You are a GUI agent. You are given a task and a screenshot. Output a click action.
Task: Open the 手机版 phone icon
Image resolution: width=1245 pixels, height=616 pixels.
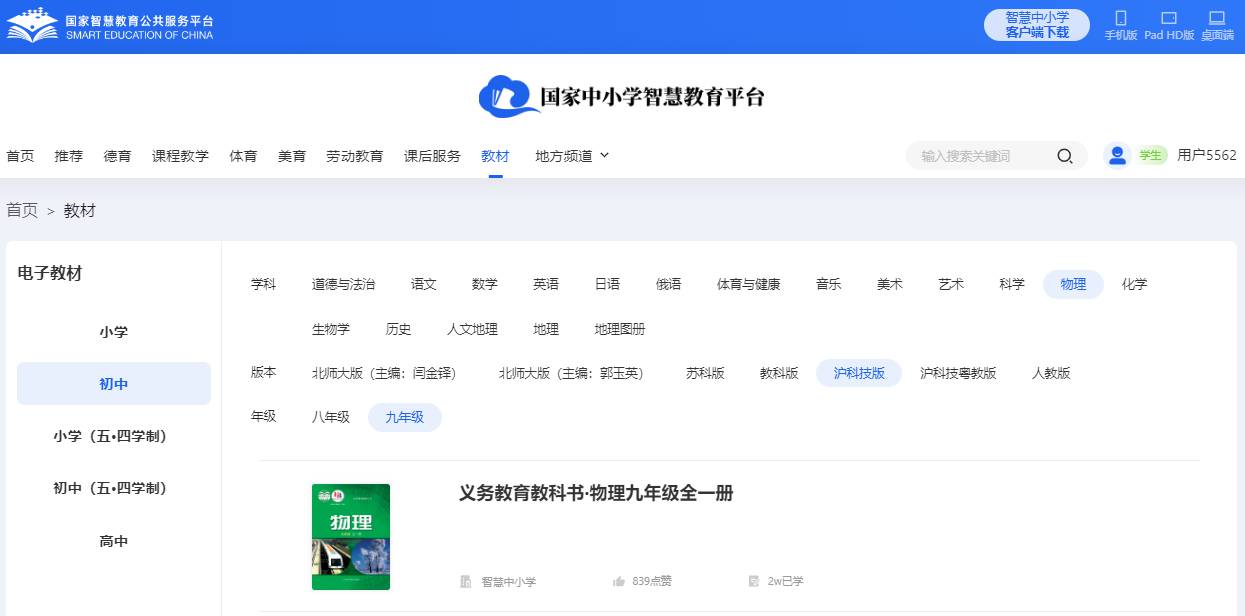(x=1121, y=18)
